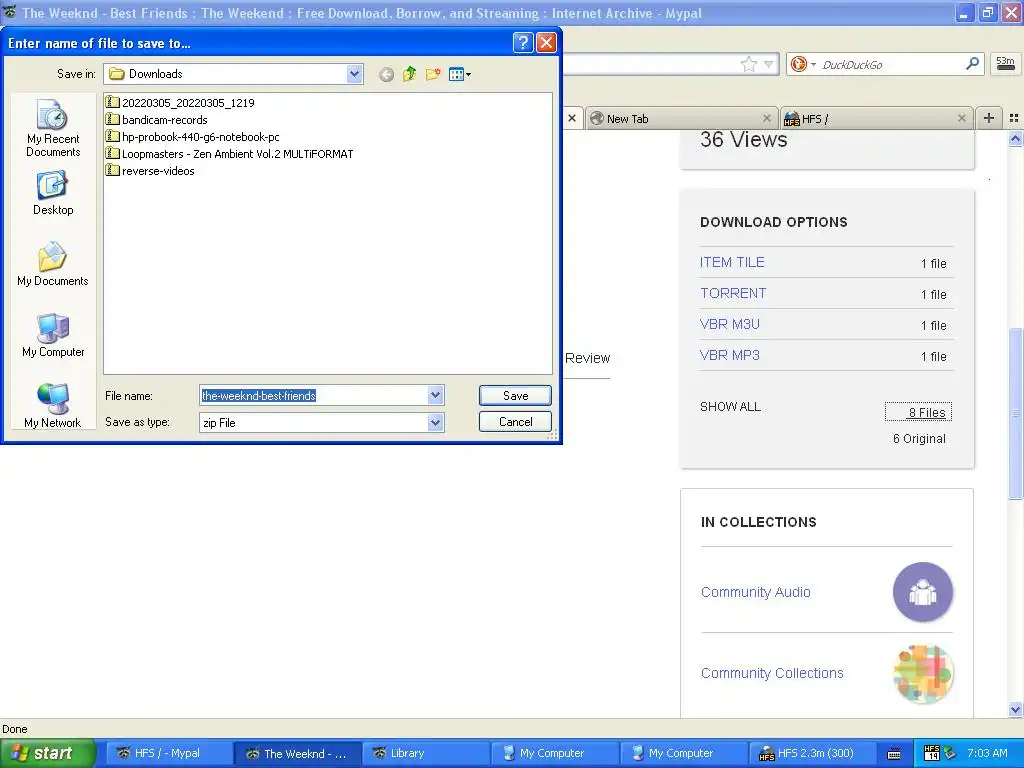This screenshot has height=768, width=1024.
Task: Click the File name input field
Action: [314, 395]
